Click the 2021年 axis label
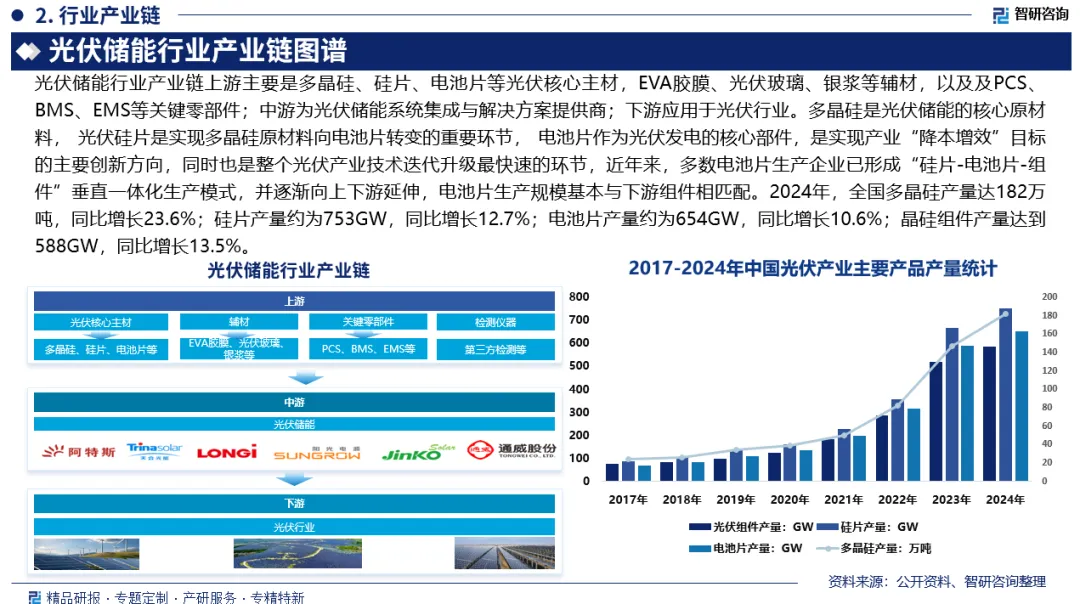The width and height of the screenshot is (1080, 604). (844, 499)
